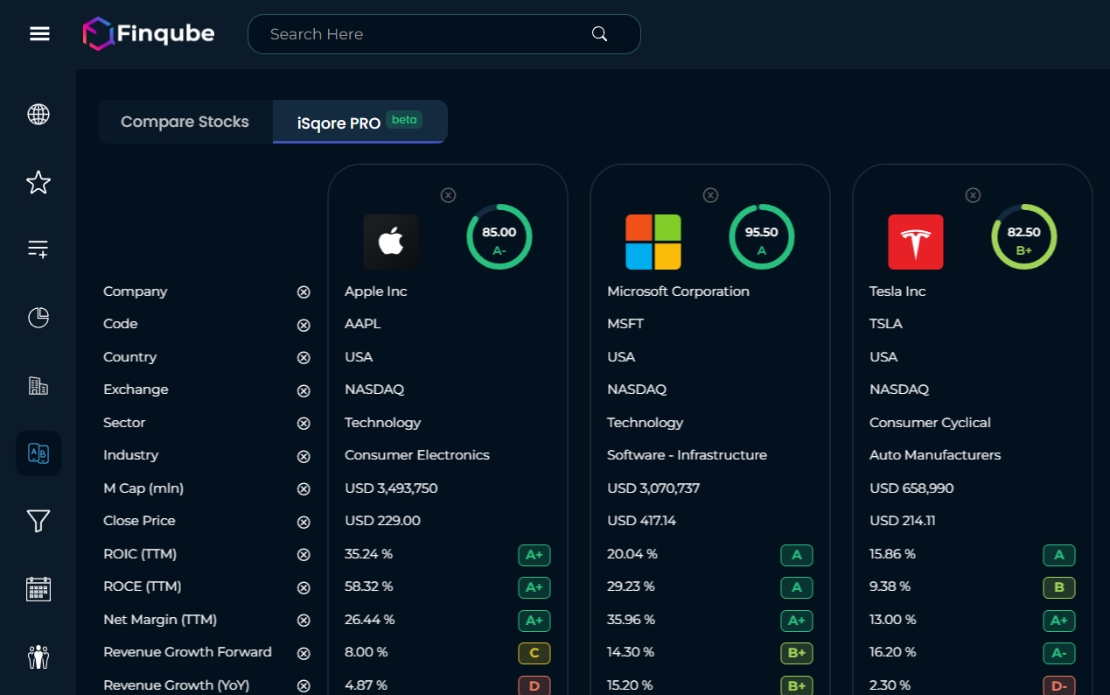
Task: Switch to the Compare Stocks tab
Action: click(x=185, y=122)
